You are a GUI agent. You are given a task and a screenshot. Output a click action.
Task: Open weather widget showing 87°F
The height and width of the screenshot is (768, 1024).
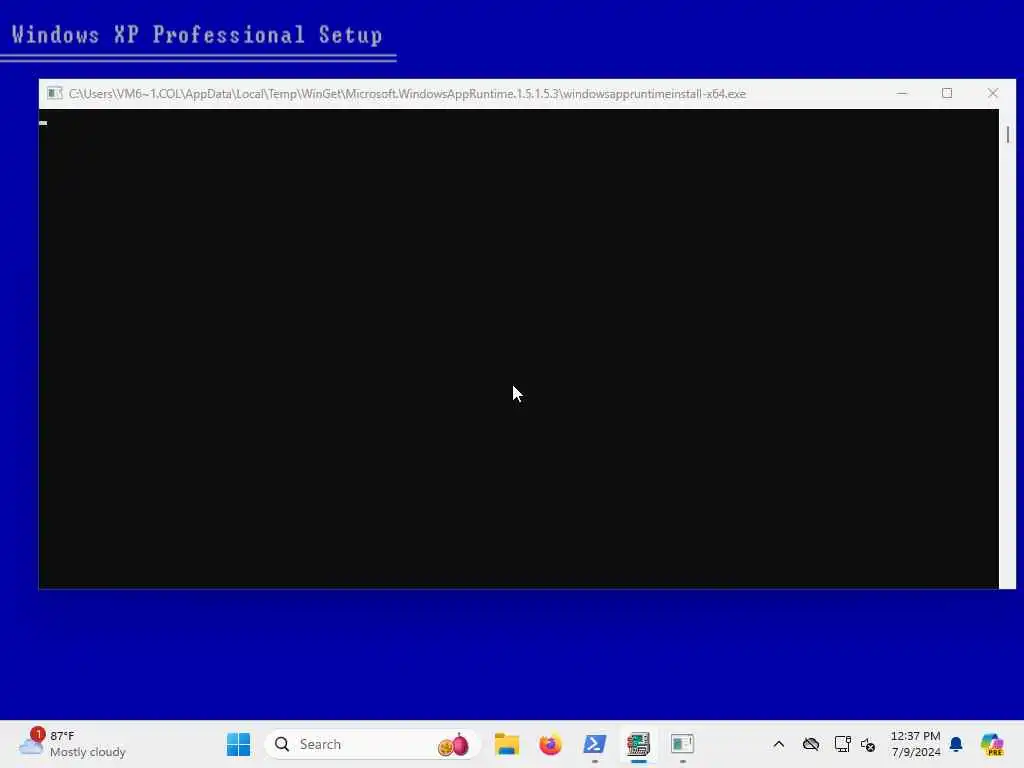(73, 744)
